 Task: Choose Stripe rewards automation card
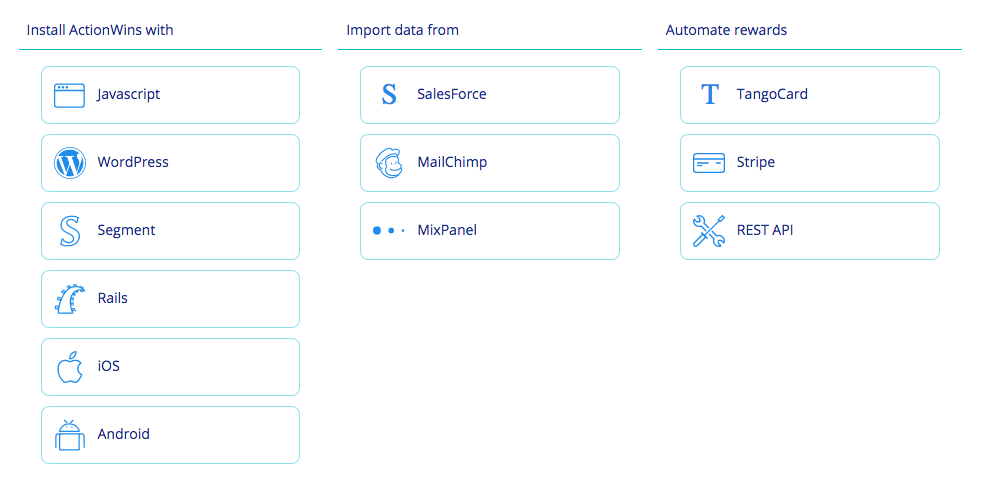810,163
